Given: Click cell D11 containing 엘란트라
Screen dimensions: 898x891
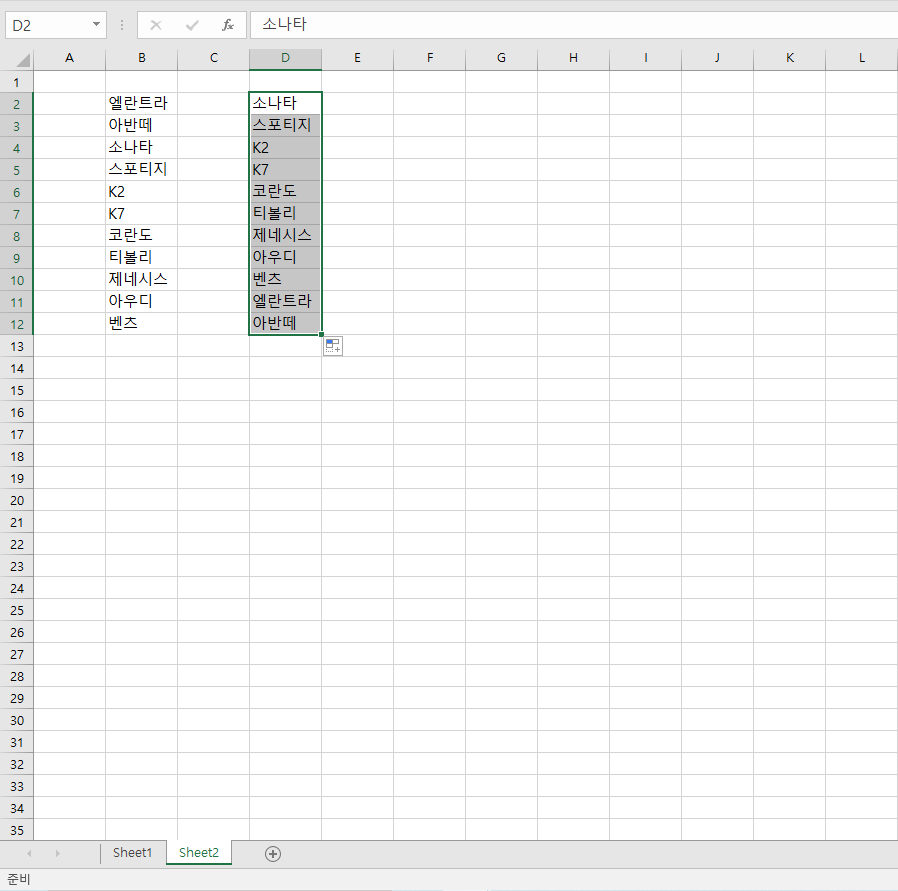Looking at the screenshot, I should tap(285, 302).
